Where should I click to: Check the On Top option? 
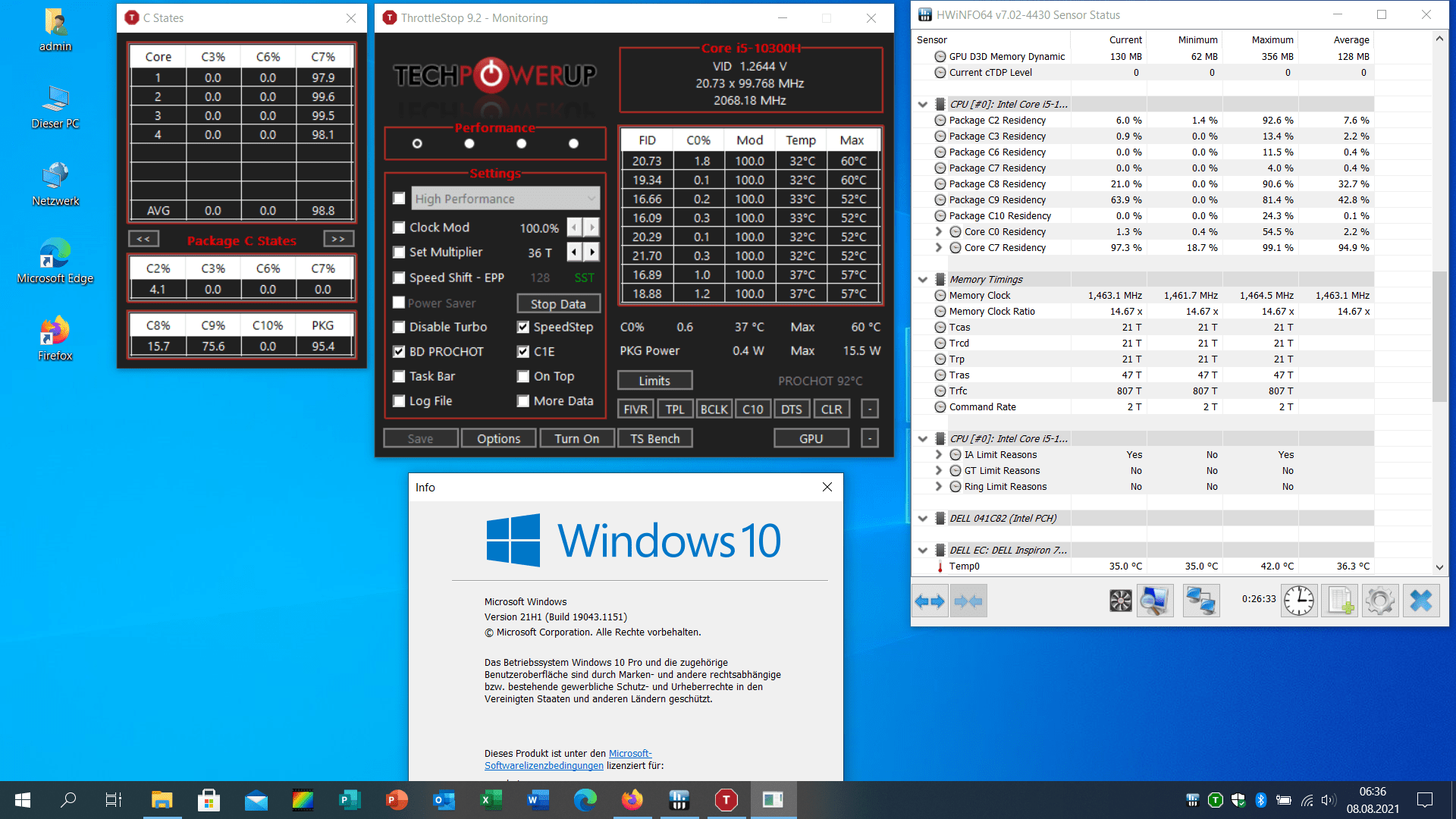click(x=523, y=376)
